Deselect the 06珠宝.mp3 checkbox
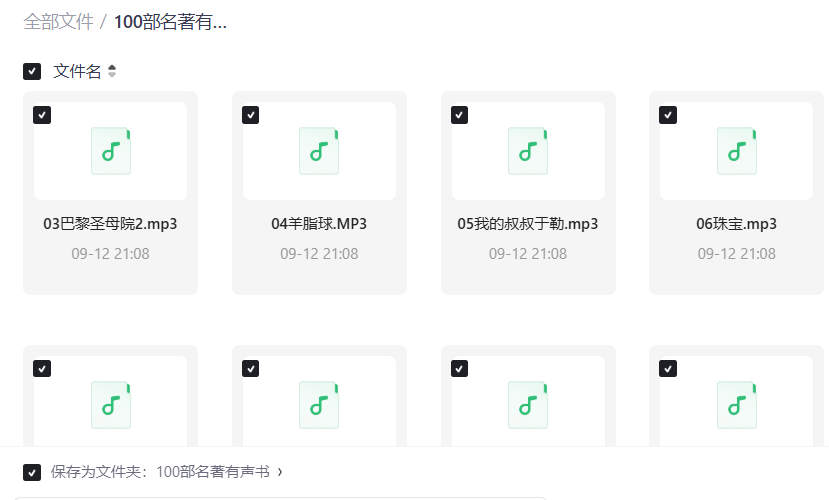This screenshot has width=829, height=500. [668, 115]
